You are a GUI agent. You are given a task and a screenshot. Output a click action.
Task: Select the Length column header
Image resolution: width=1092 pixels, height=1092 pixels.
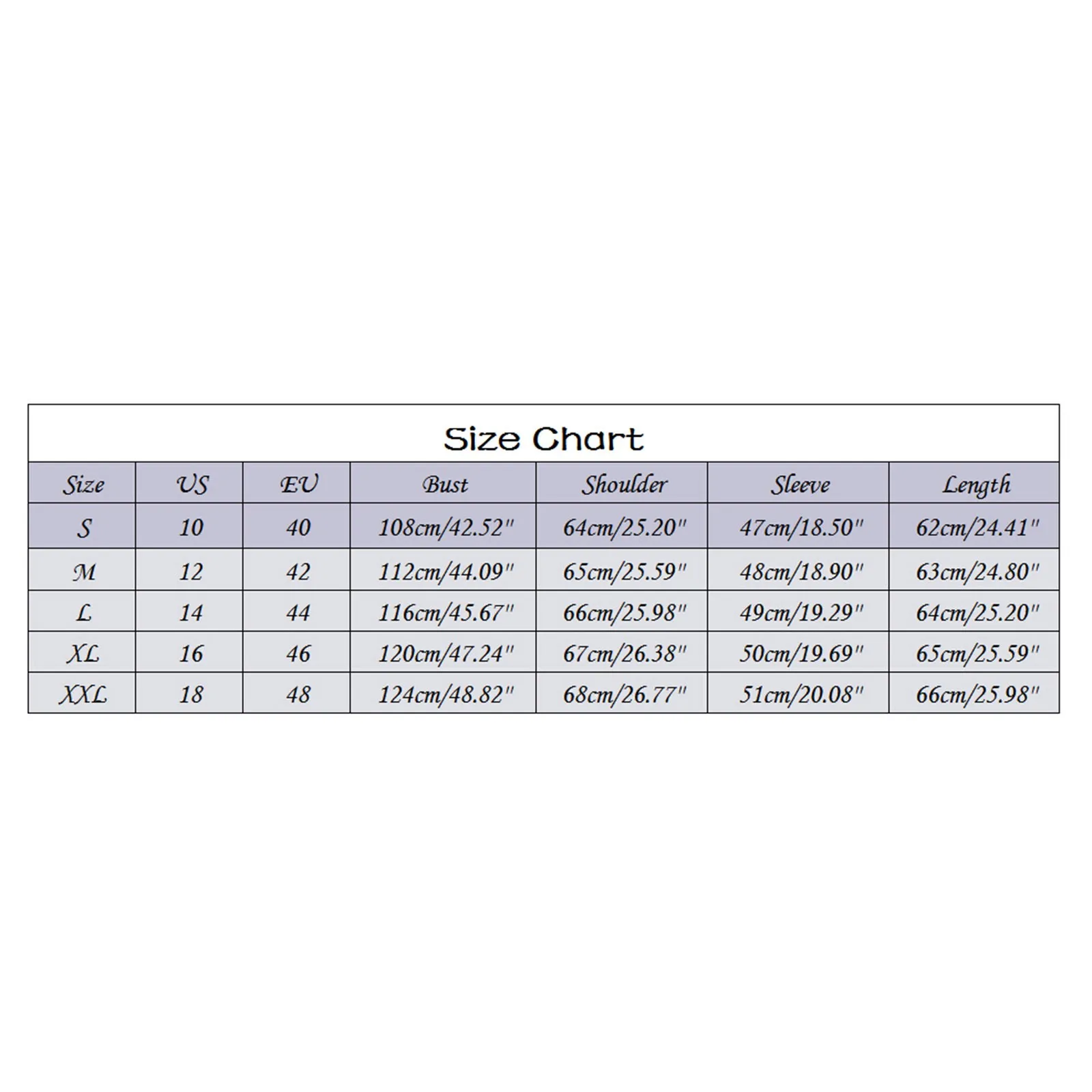[976, 485]
